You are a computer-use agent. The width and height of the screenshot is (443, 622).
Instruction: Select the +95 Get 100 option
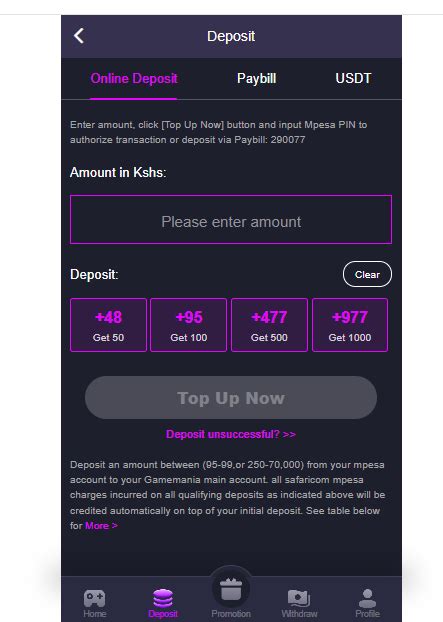[189, 325]
